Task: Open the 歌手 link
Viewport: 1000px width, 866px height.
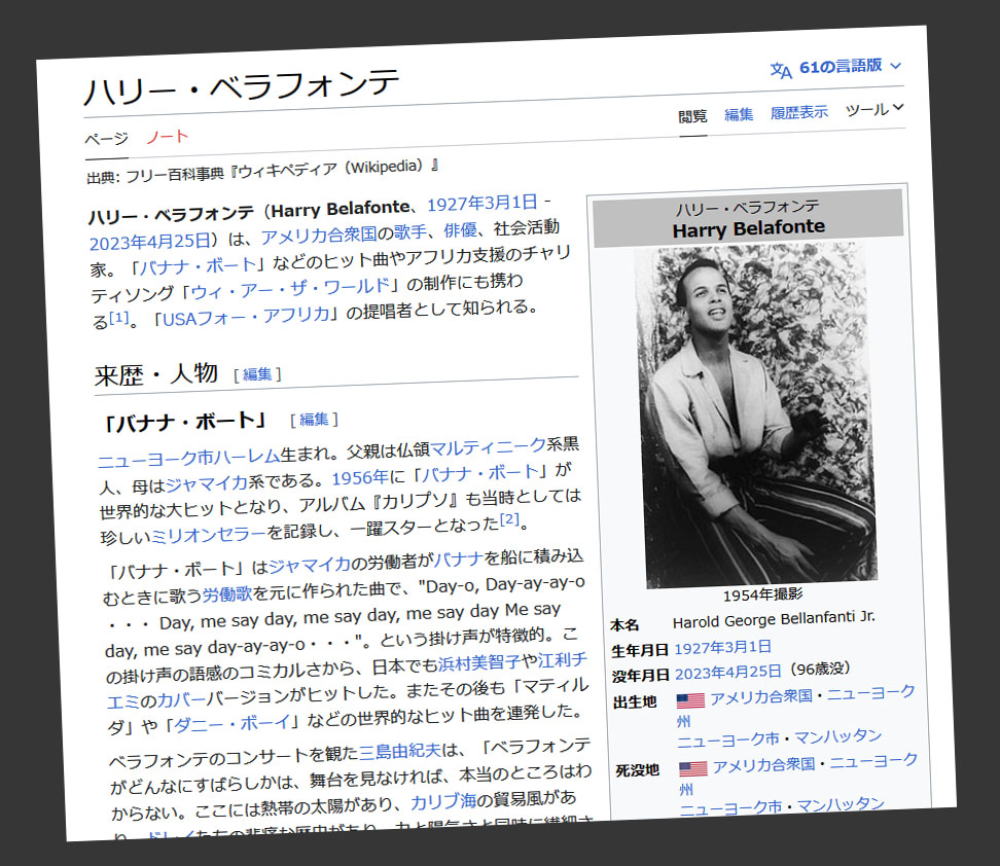Action: click(410, 231)
